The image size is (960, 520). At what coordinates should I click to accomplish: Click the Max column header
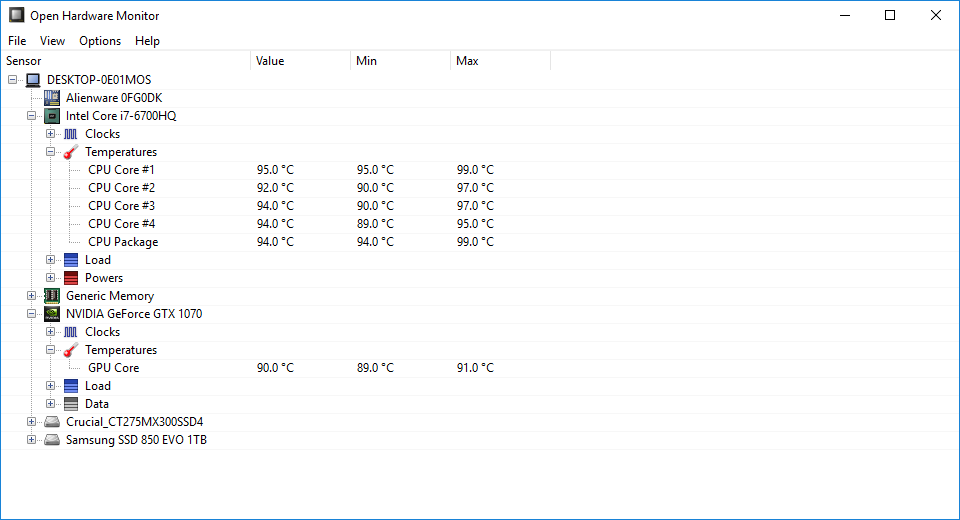pyautogui.click(x=500, y=61)
